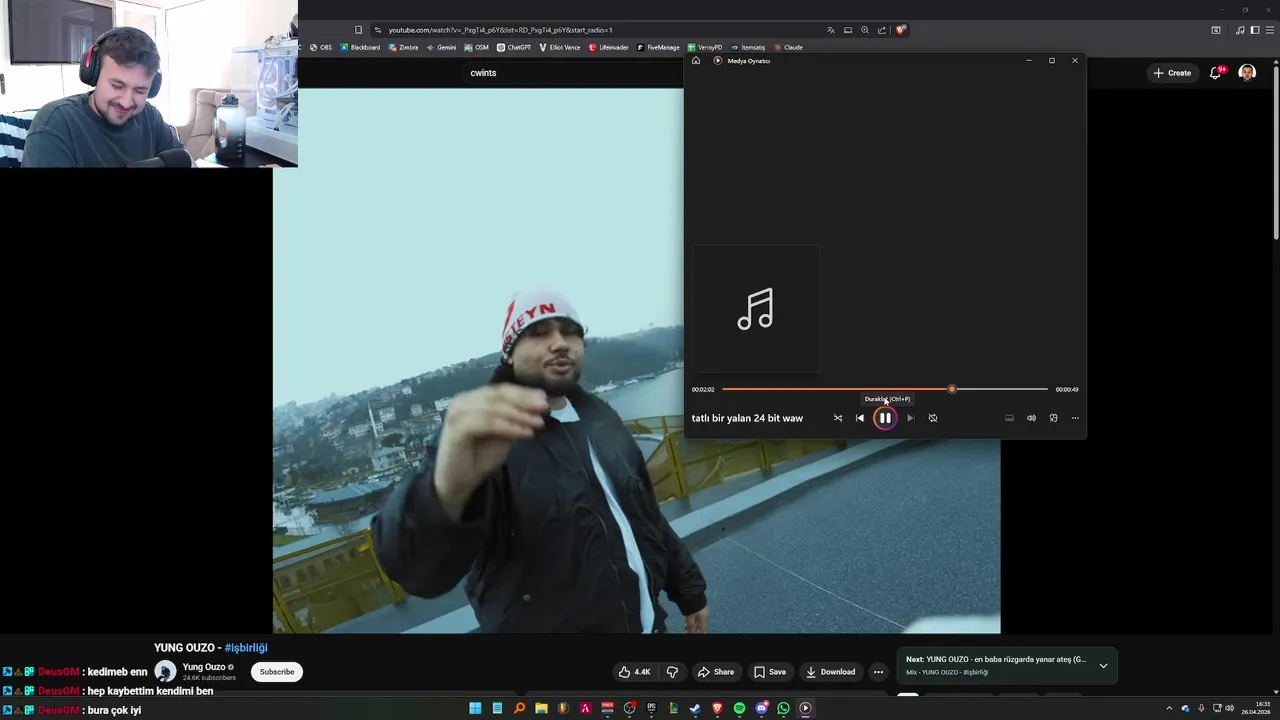Open Brave shields icon
This screenshot has height=720, width=1280.
(x=901, y=30)
